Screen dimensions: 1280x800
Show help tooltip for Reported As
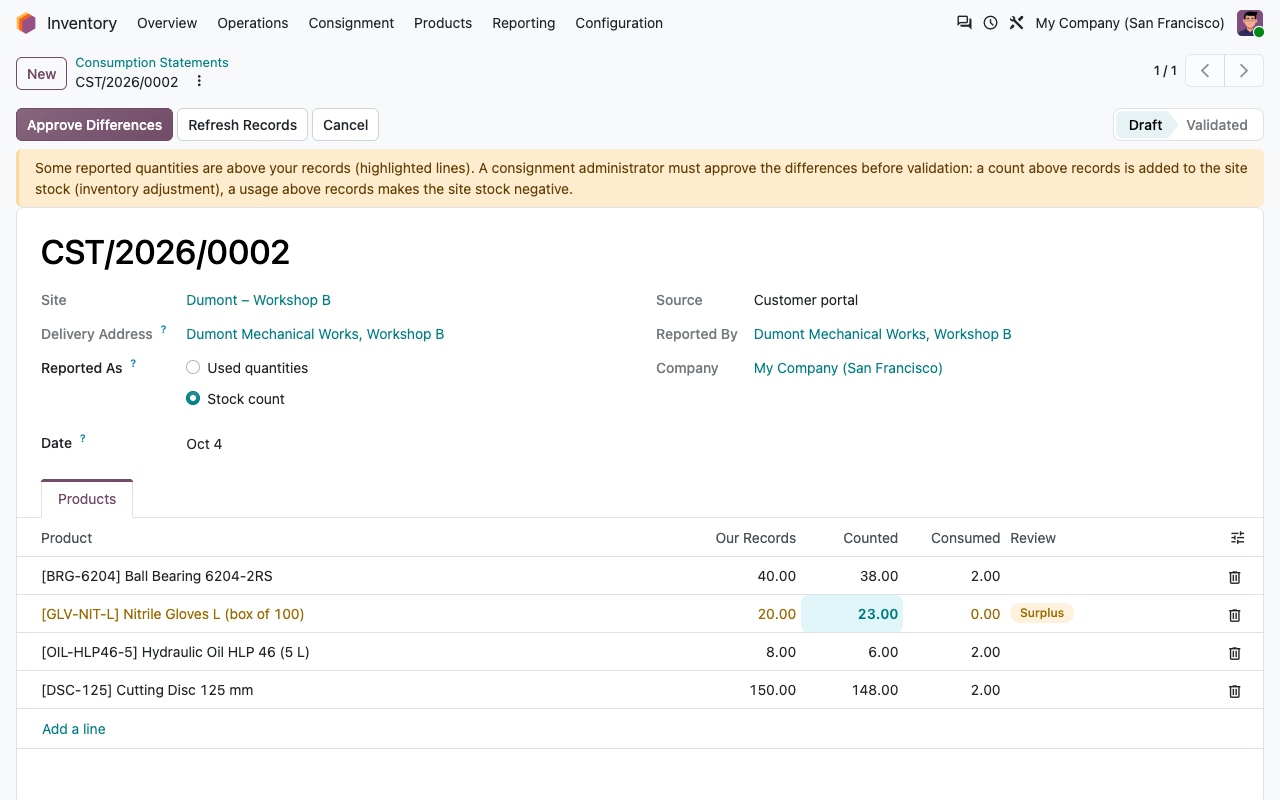click(x=133, y=363)
